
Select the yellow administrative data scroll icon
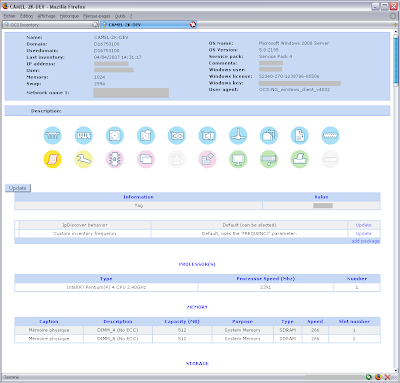[x=53, y=159]
